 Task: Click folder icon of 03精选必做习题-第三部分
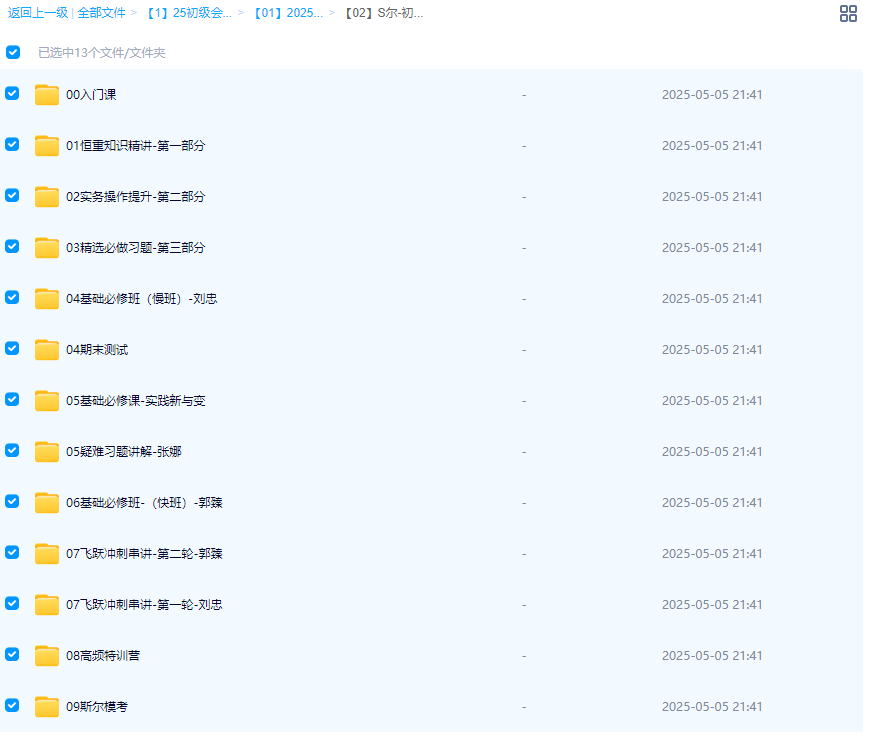[x=47, y=249]
